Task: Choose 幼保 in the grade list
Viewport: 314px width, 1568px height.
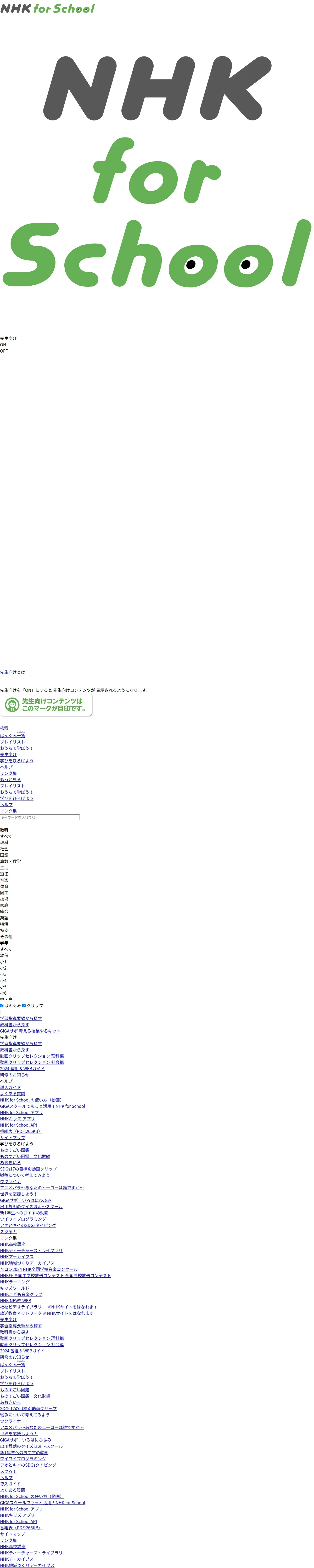Action: pos(4,956)
